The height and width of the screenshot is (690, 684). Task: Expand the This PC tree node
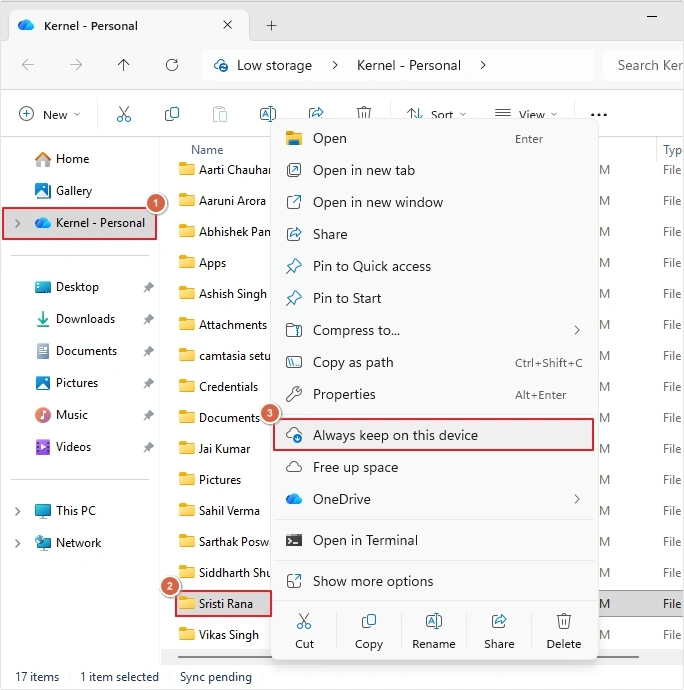point(18,511)
